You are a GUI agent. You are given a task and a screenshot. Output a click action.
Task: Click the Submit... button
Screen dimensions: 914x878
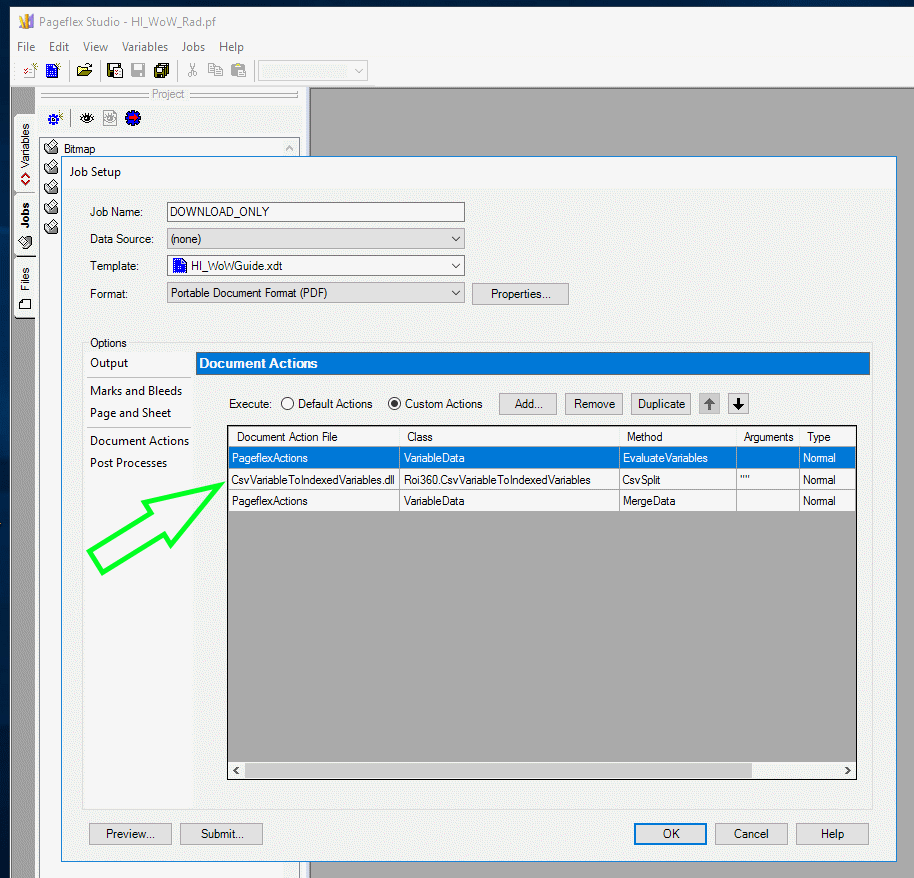[x=222, y=834]
